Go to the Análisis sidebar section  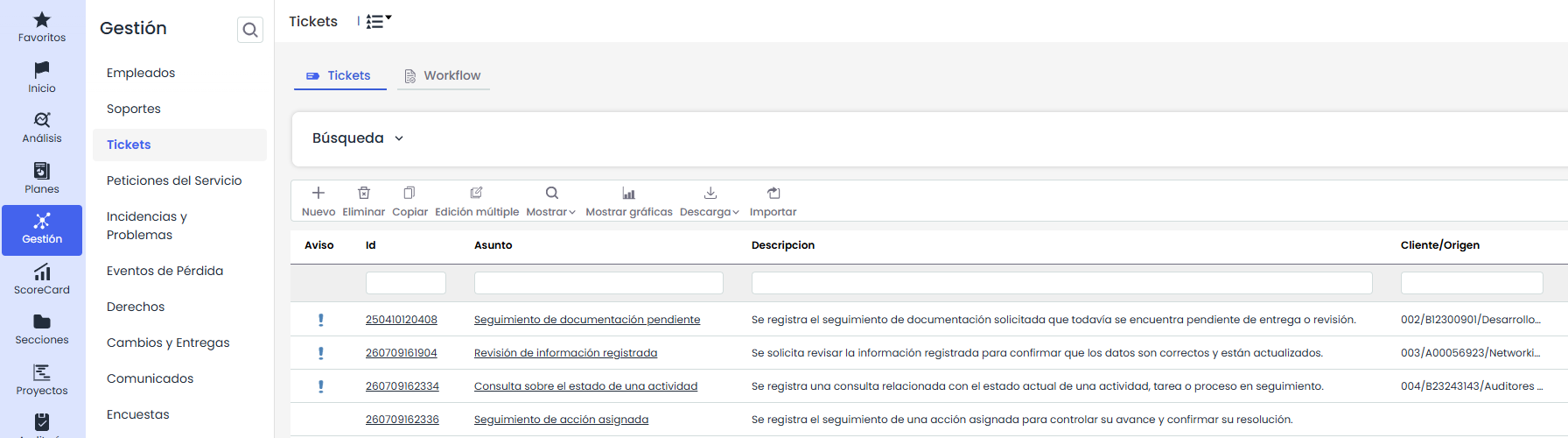pos(42,128)
